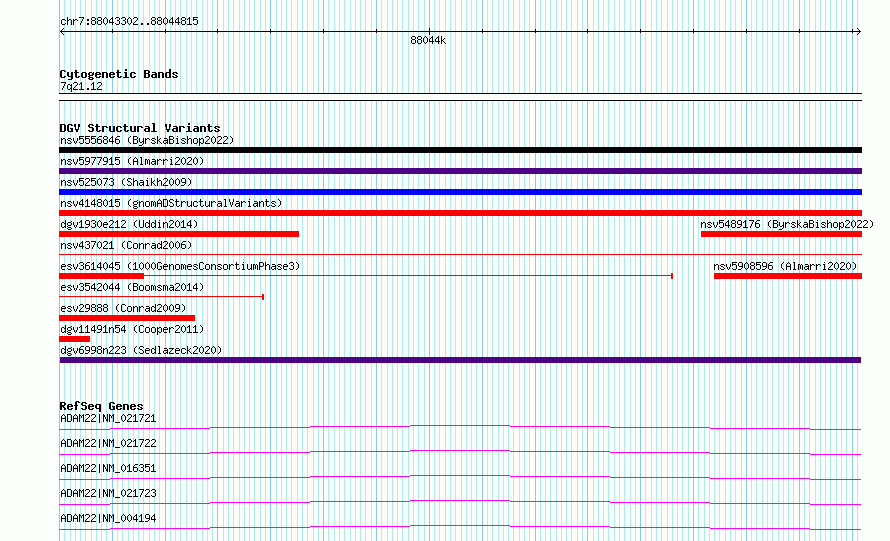890x541 pixels.
Task: Click the chr7:88043302..88044815 coordinate label
Action: [x=129, y=22]
